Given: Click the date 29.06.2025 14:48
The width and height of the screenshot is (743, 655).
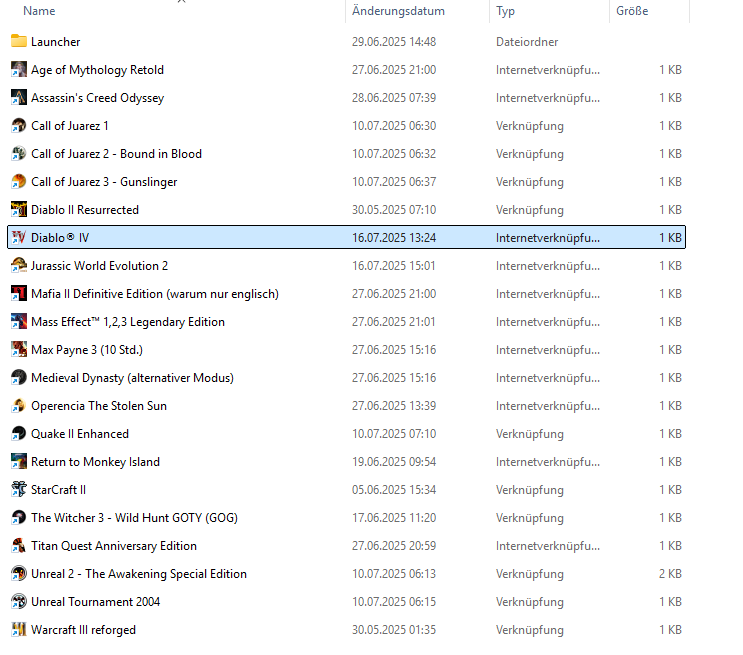Looking at the screenshot, I should tap(394, 42).
